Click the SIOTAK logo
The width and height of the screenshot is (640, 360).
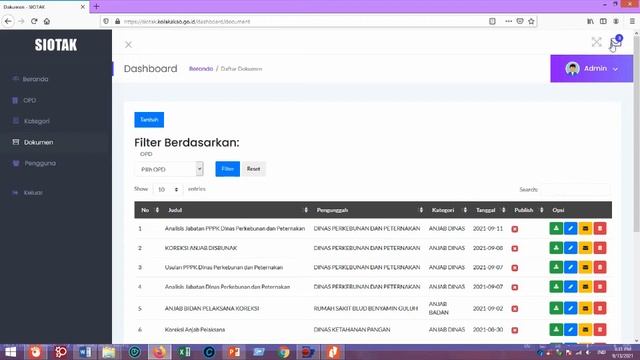click(56, 45)
